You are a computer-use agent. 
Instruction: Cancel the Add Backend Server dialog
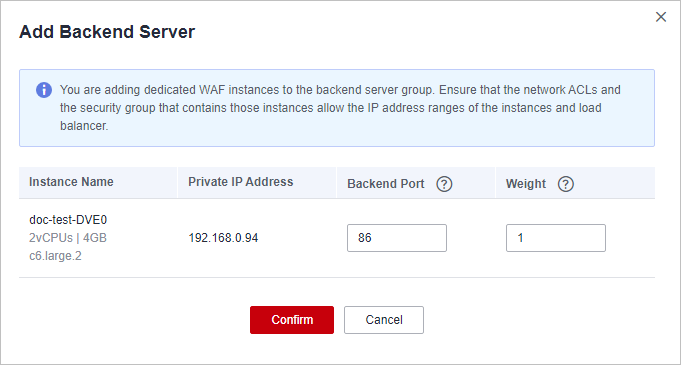click(384, 320)
